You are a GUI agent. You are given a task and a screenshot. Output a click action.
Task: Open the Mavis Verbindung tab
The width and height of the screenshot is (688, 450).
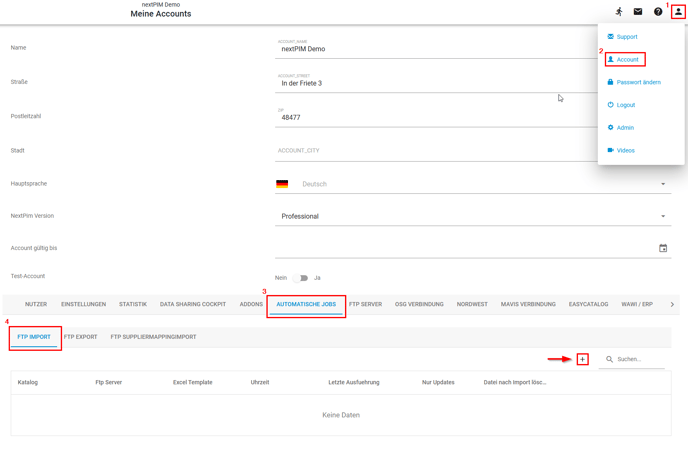coord(528,304)
